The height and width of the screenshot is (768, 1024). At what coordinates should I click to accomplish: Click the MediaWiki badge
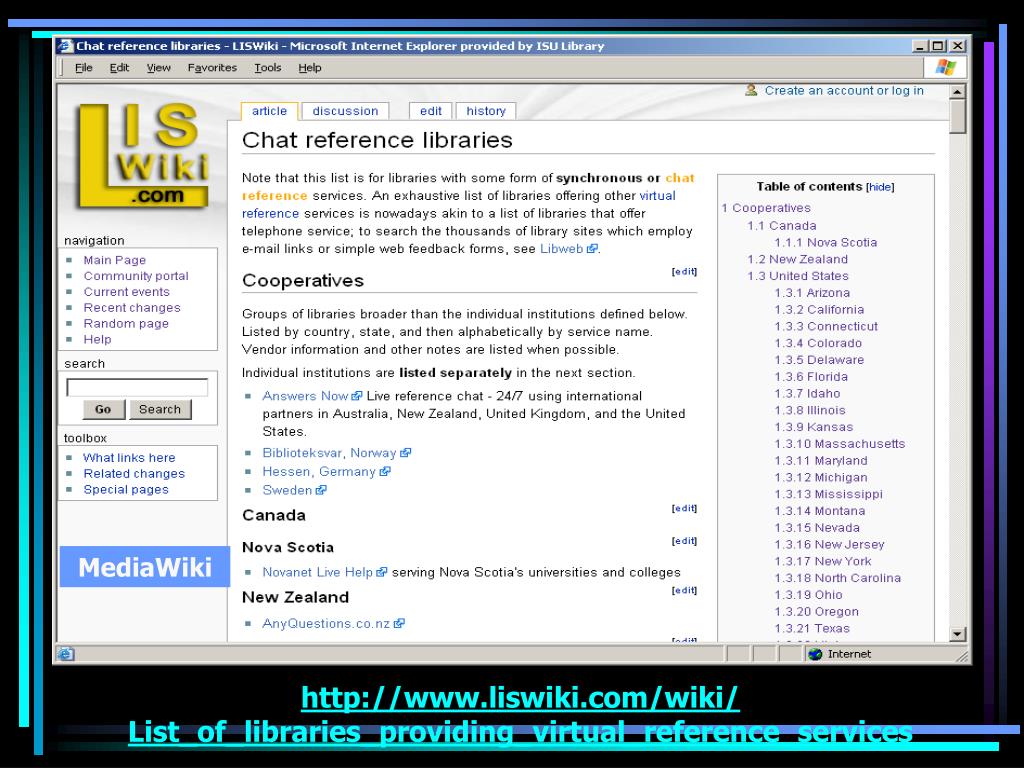coord(144,567)
